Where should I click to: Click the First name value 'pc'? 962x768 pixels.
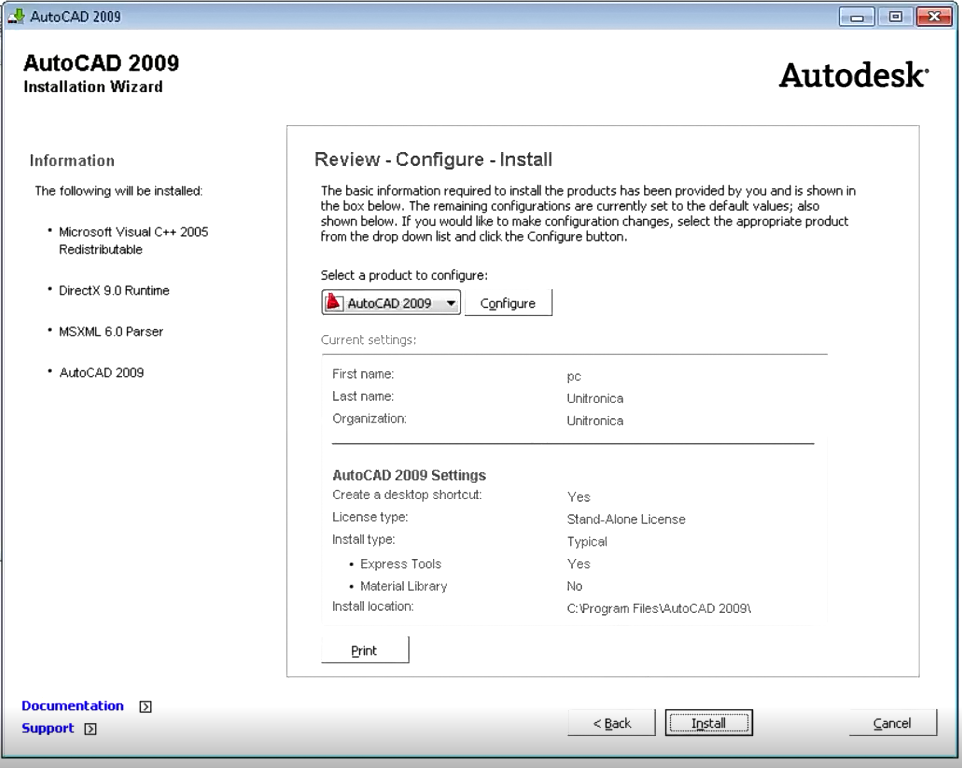pyautogui.click(x=574, y=377)
